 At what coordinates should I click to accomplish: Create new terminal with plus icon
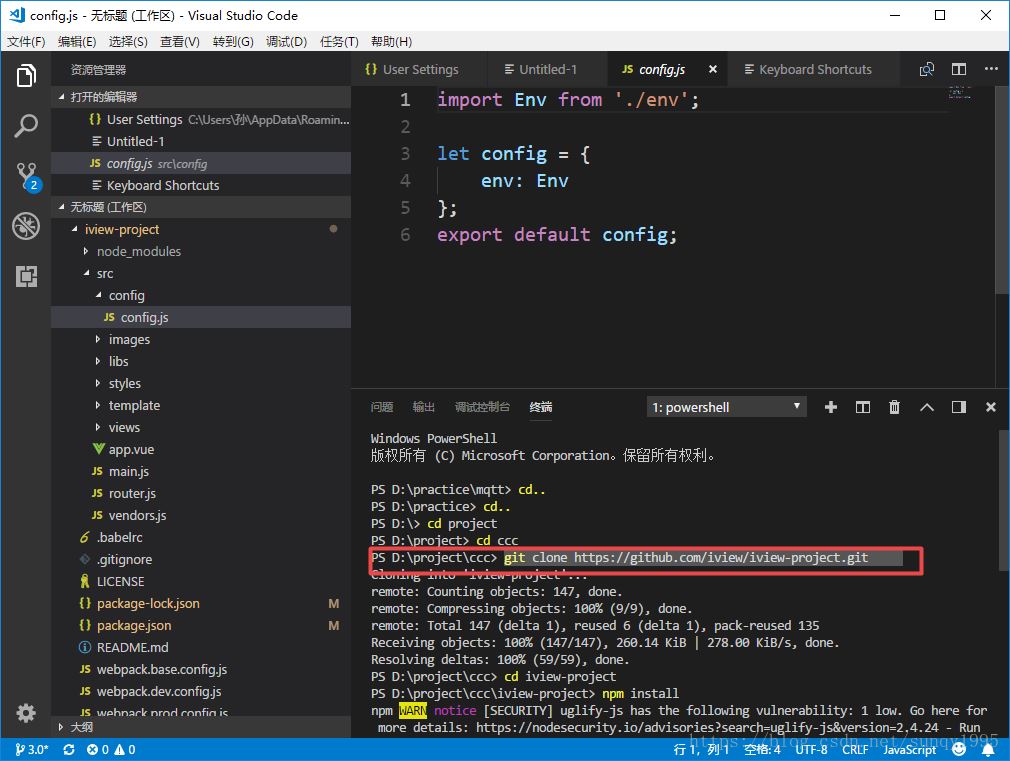pos(830,407)
